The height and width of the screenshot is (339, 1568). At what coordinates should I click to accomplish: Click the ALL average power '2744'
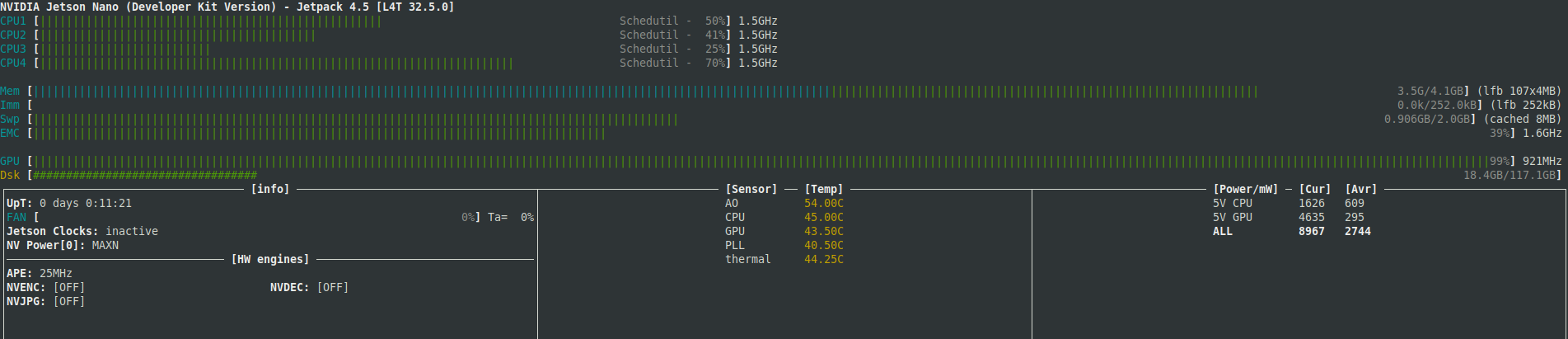coord(1358,232)
